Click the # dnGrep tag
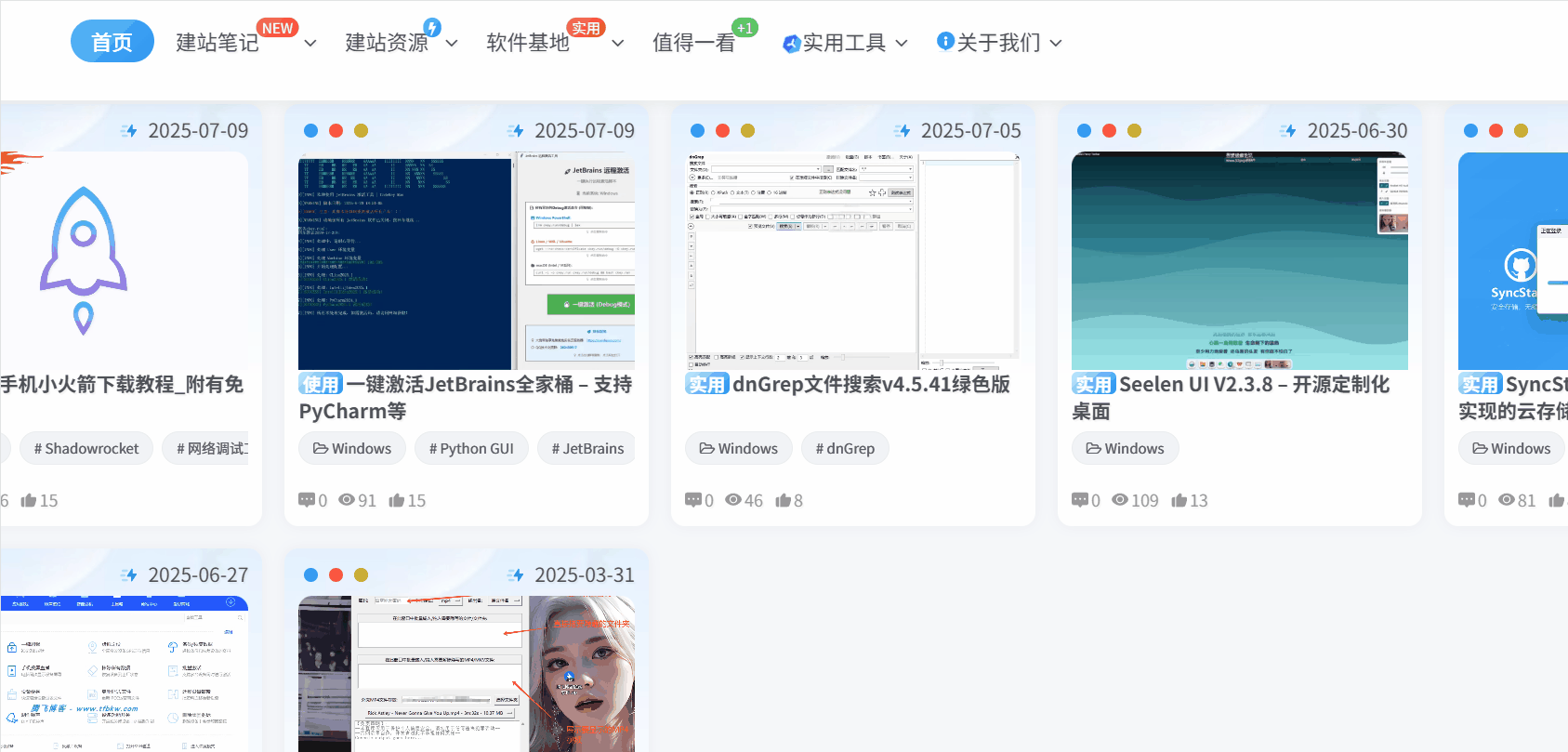The height and width of the screenshot is (752, 1568). click(845, 448)
